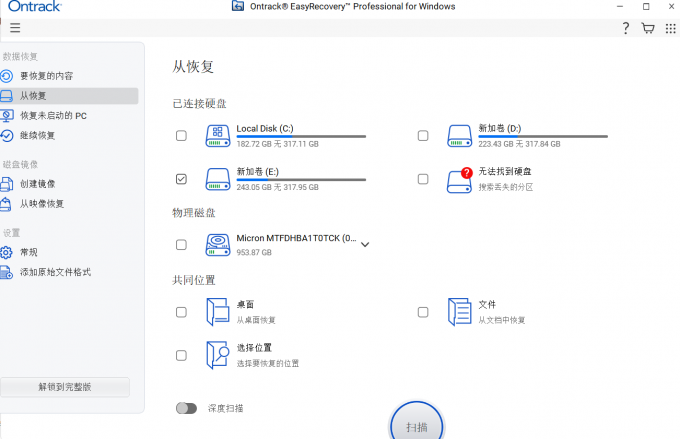Open 恢复未启动的 PC in the sidebar
The width and height of the screenshot is (680, 439).
(x=69, y=116)
